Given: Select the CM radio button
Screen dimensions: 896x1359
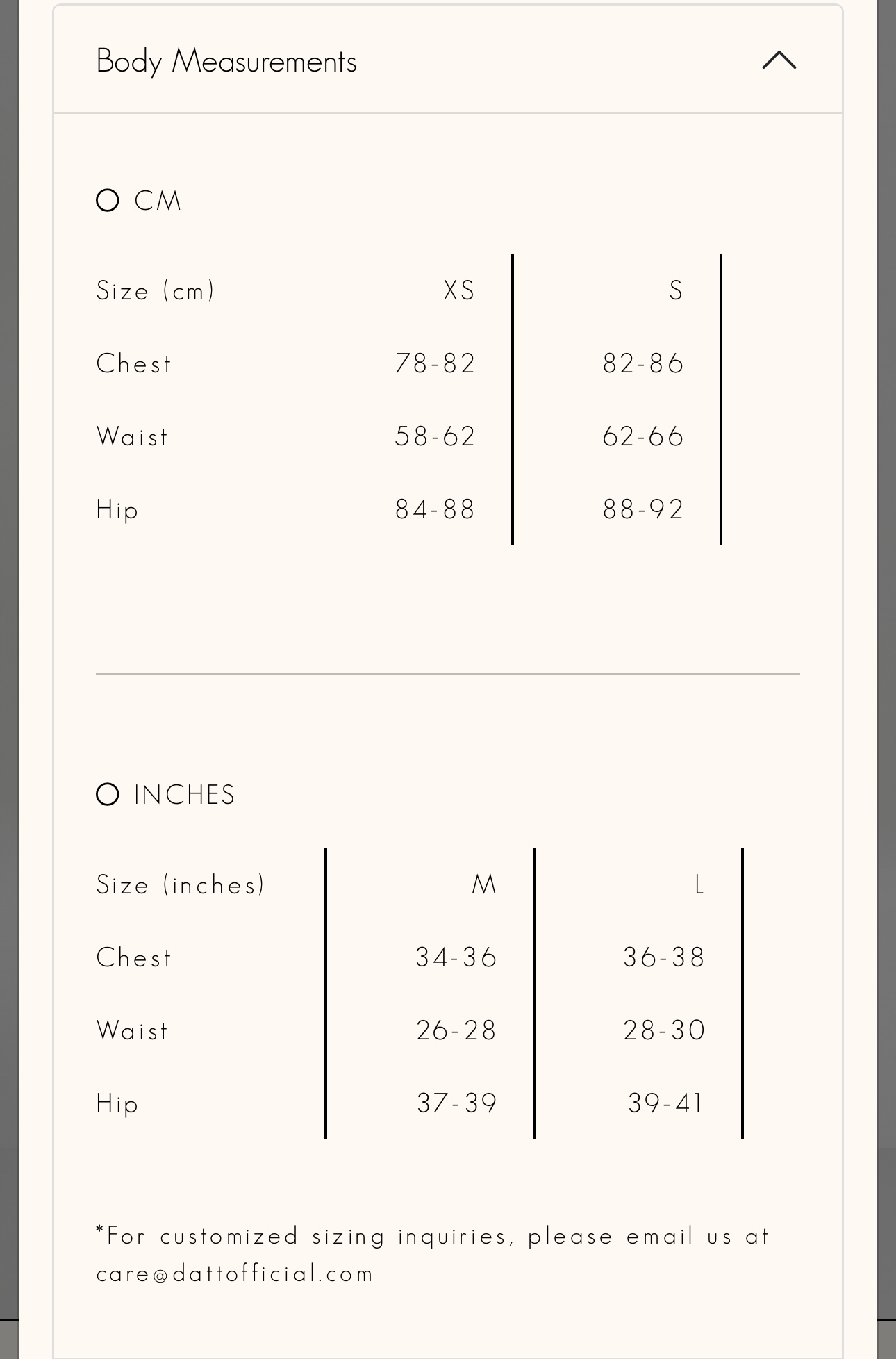Looking at the screenshot, I should [108, 201].
